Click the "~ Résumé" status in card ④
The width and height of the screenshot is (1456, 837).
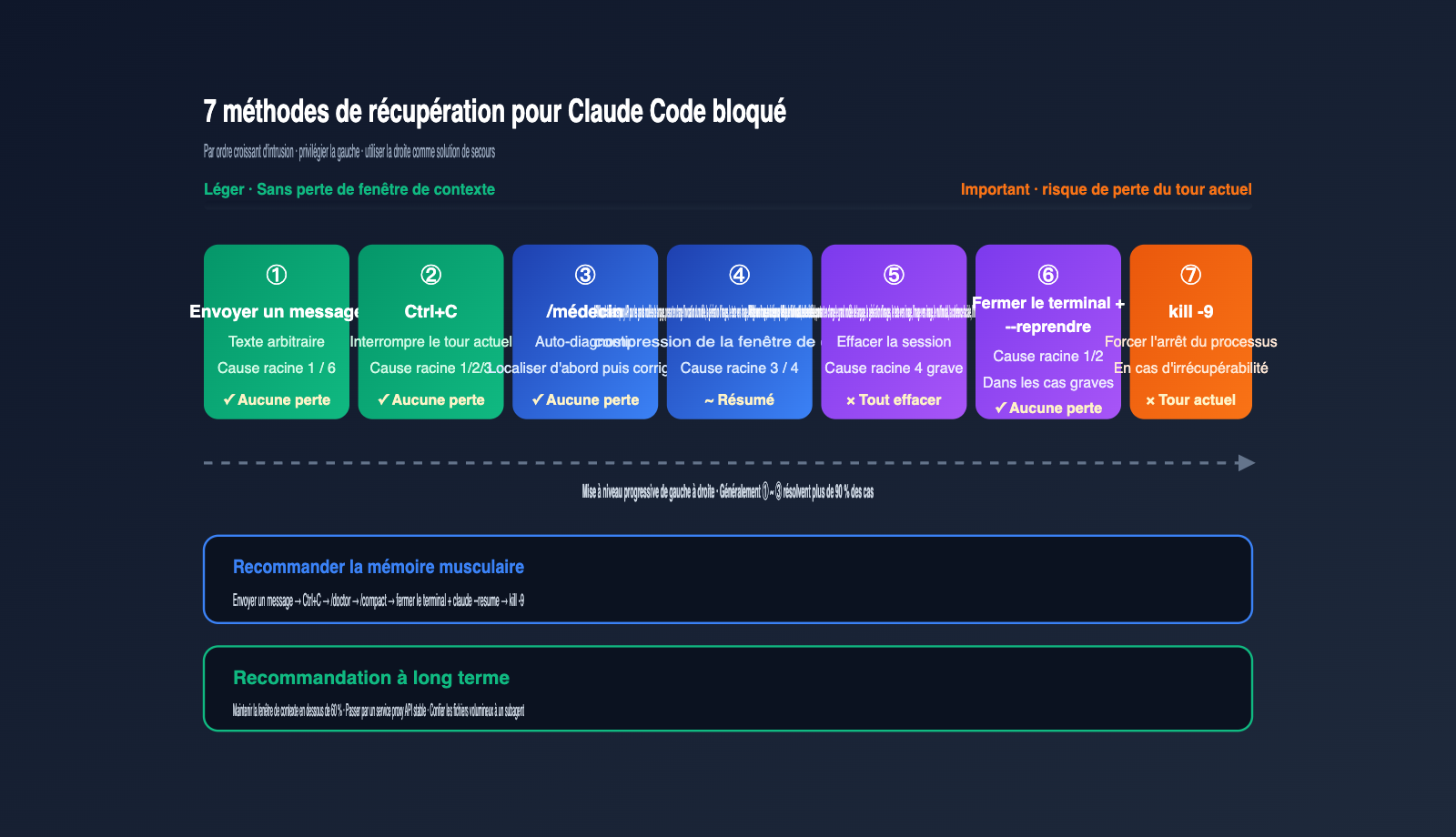click(740, 399)
